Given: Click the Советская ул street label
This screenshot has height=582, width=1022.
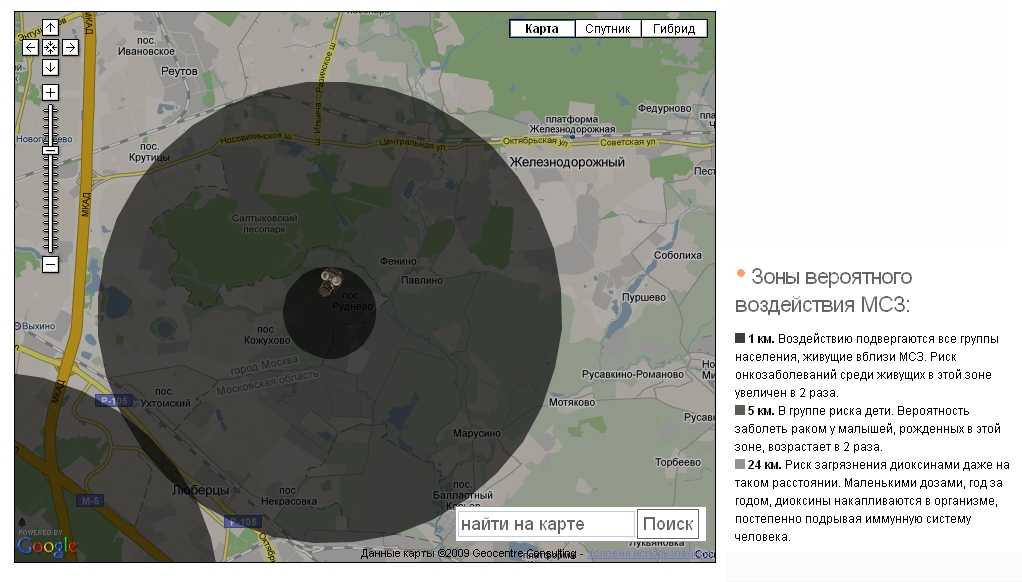Looking at the screenshot, I should point(627,142).
